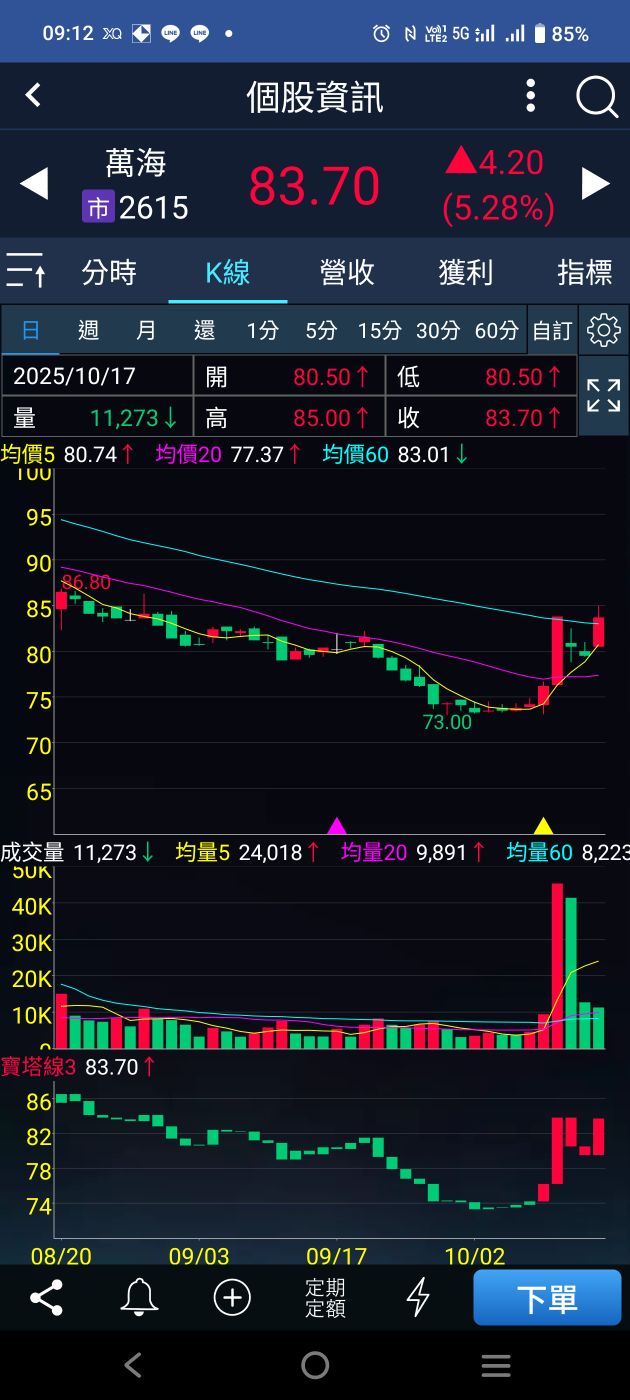Switch to previous stock with left triangle

pyautogui.click(x=34, y=184)
